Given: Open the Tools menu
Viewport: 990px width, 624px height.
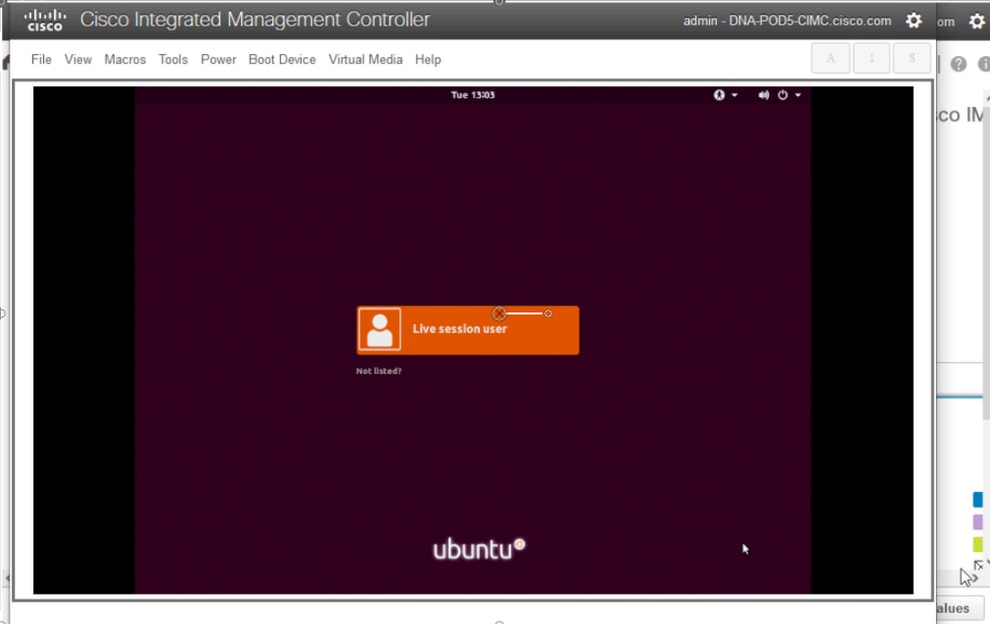Looking at the screenshot, I should 173,59.
